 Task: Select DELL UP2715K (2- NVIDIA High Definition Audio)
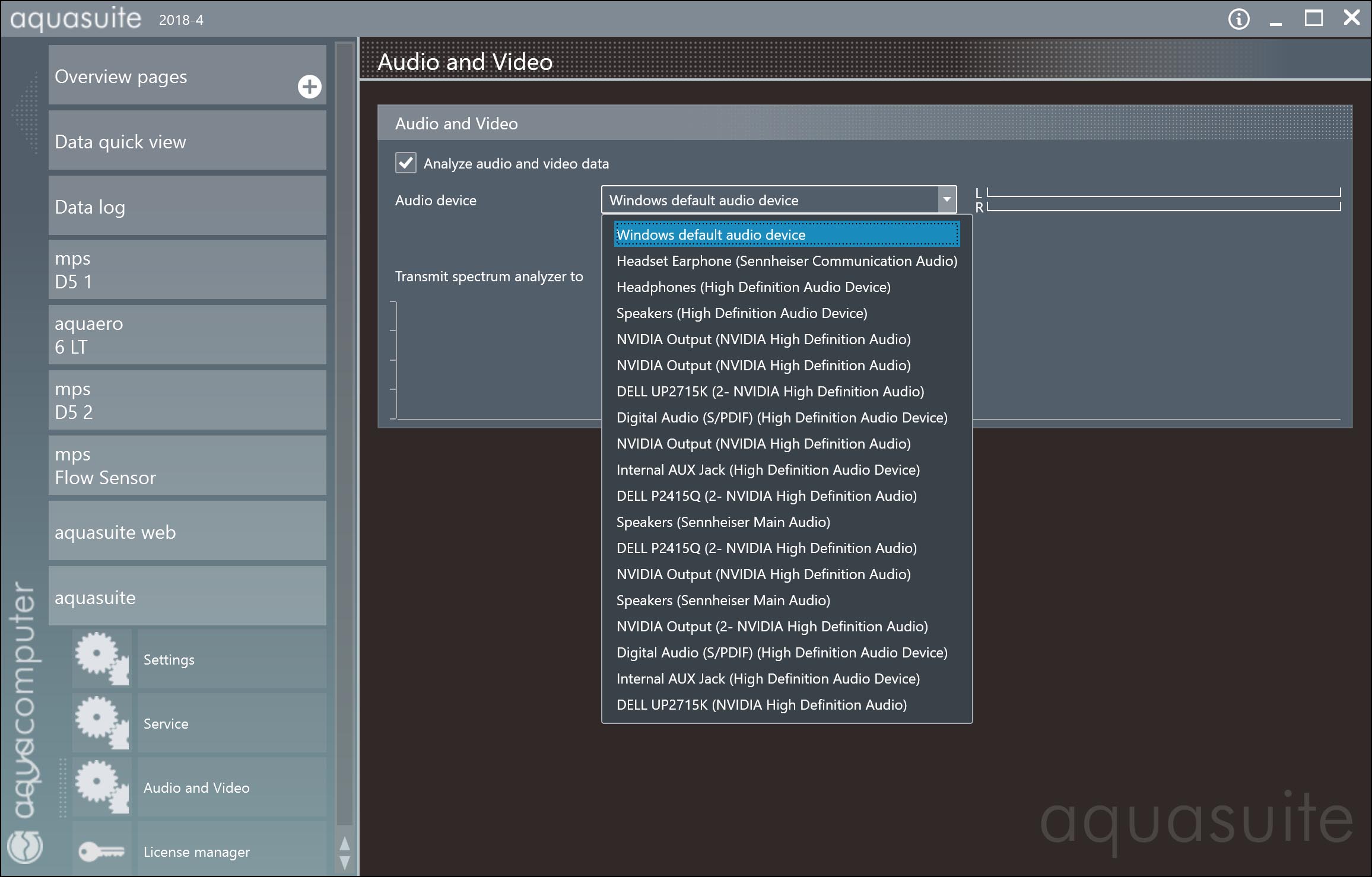[787, 391]
